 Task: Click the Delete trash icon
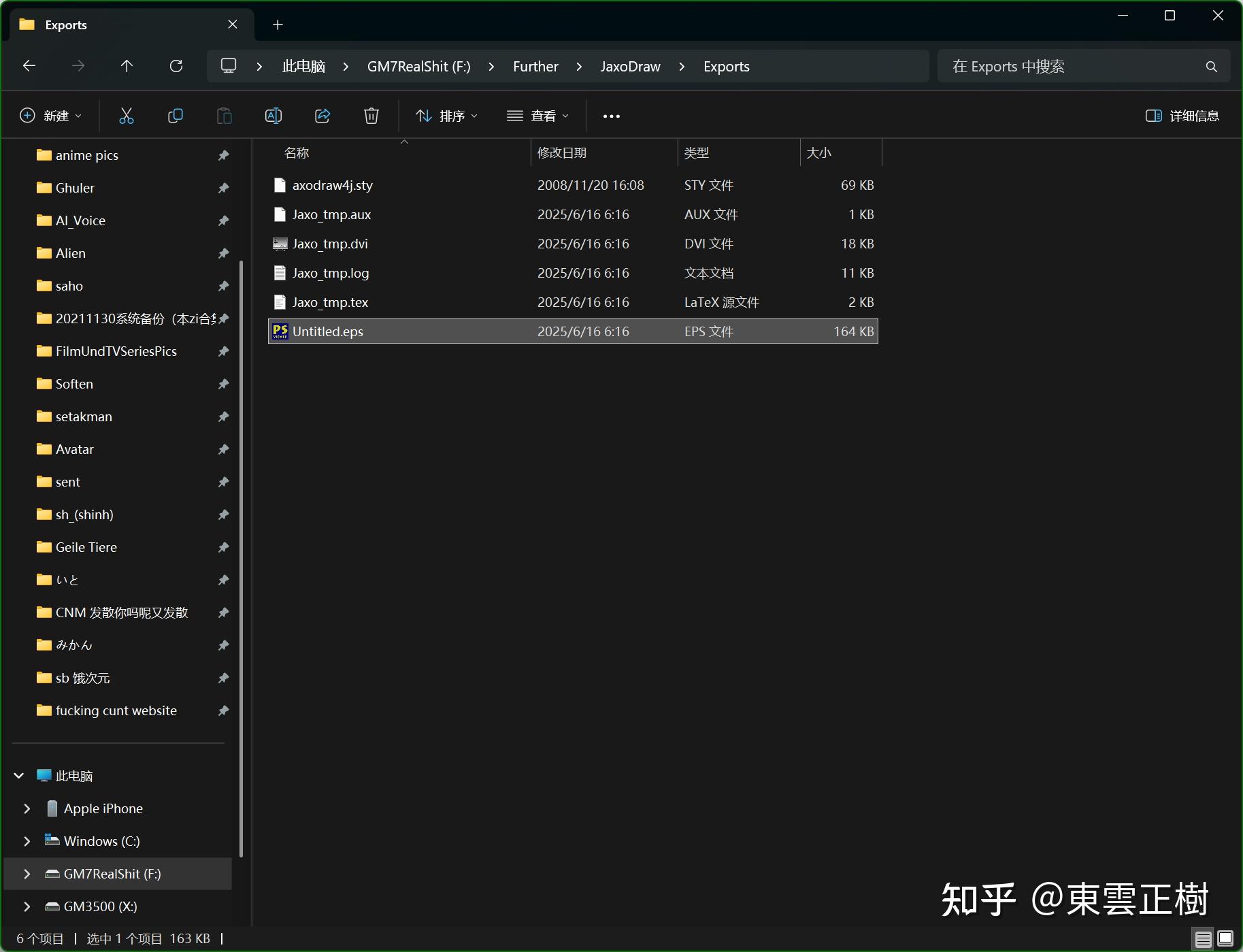(371, 116)
